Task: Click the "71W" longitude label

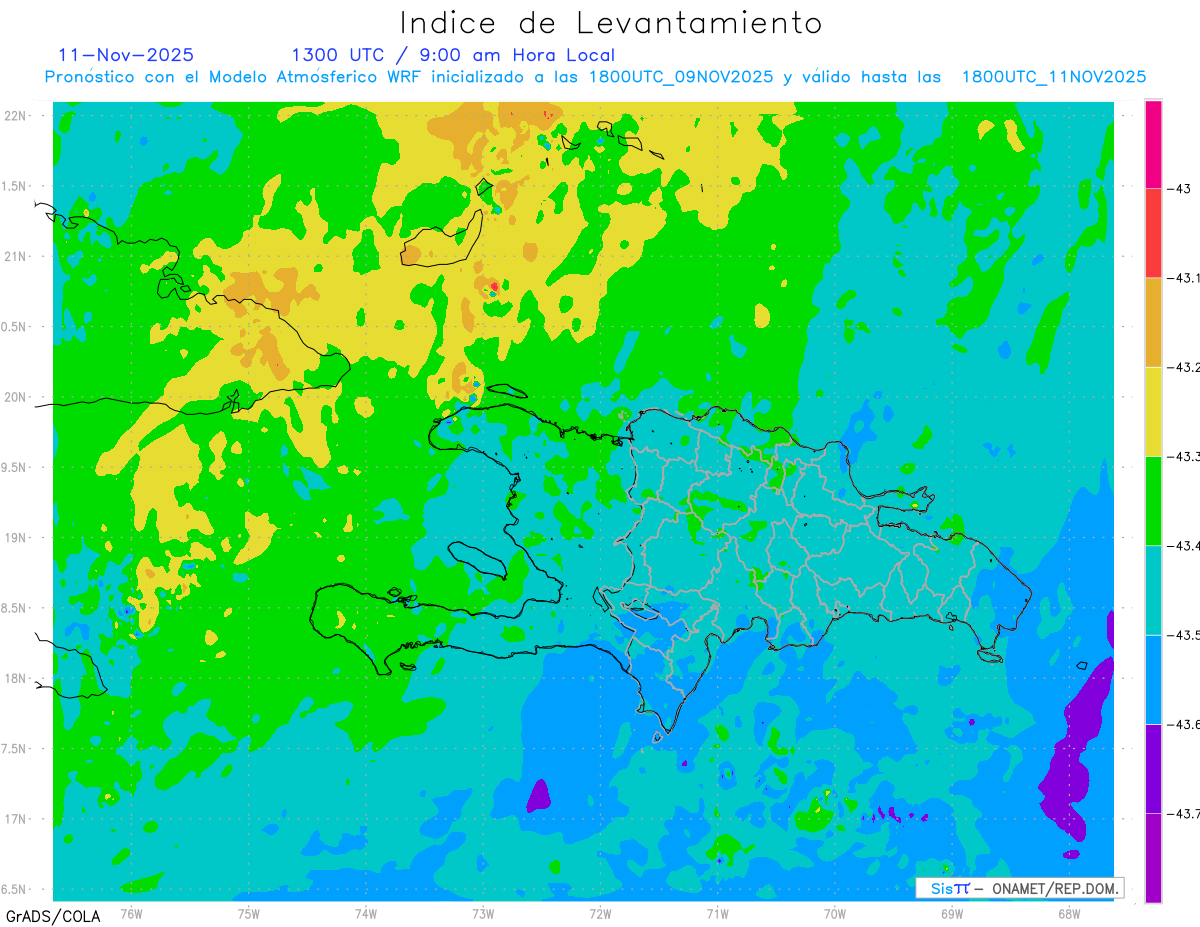Action: pyautogui.click(x=717, y=912)
